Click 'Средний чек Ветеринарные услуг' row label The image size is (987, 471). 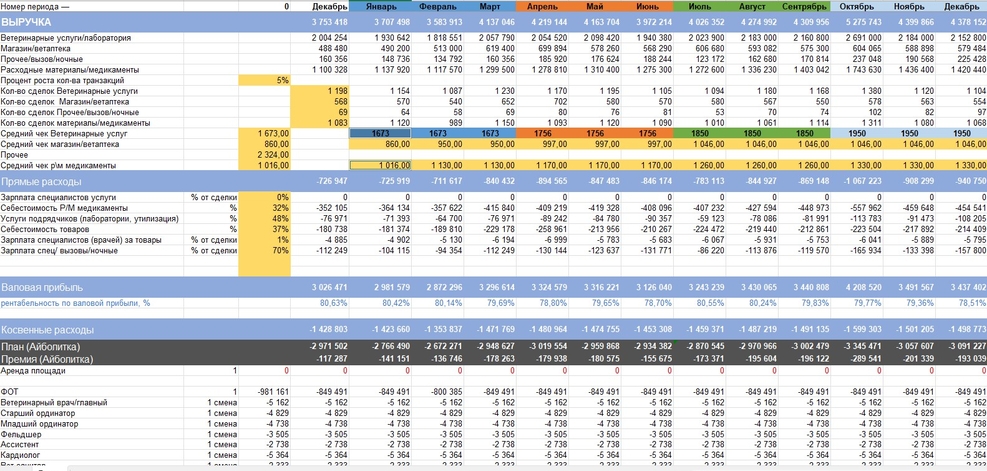coord(66,133)
